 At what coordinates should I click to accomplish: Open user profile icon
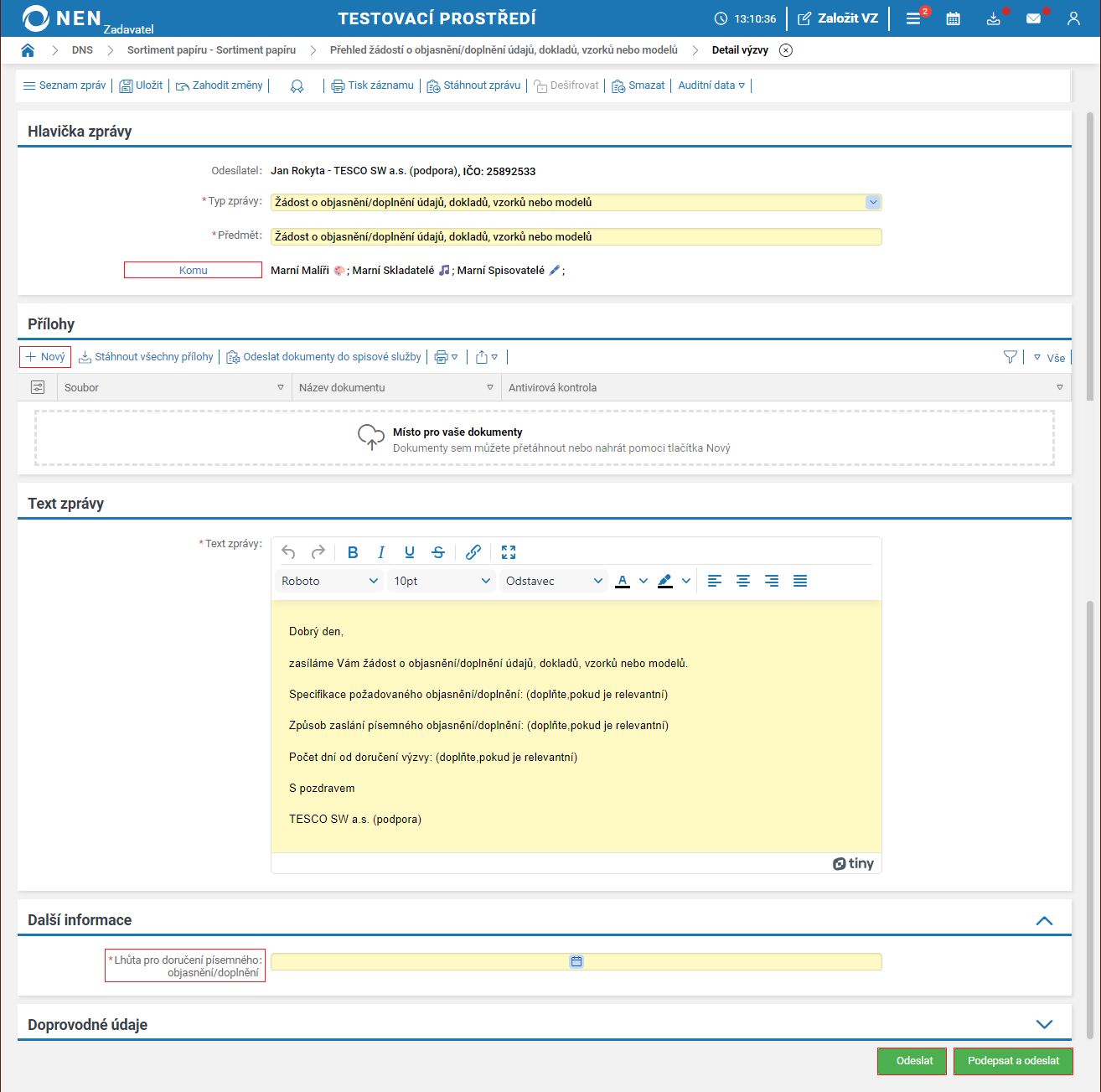point(1073,18)
